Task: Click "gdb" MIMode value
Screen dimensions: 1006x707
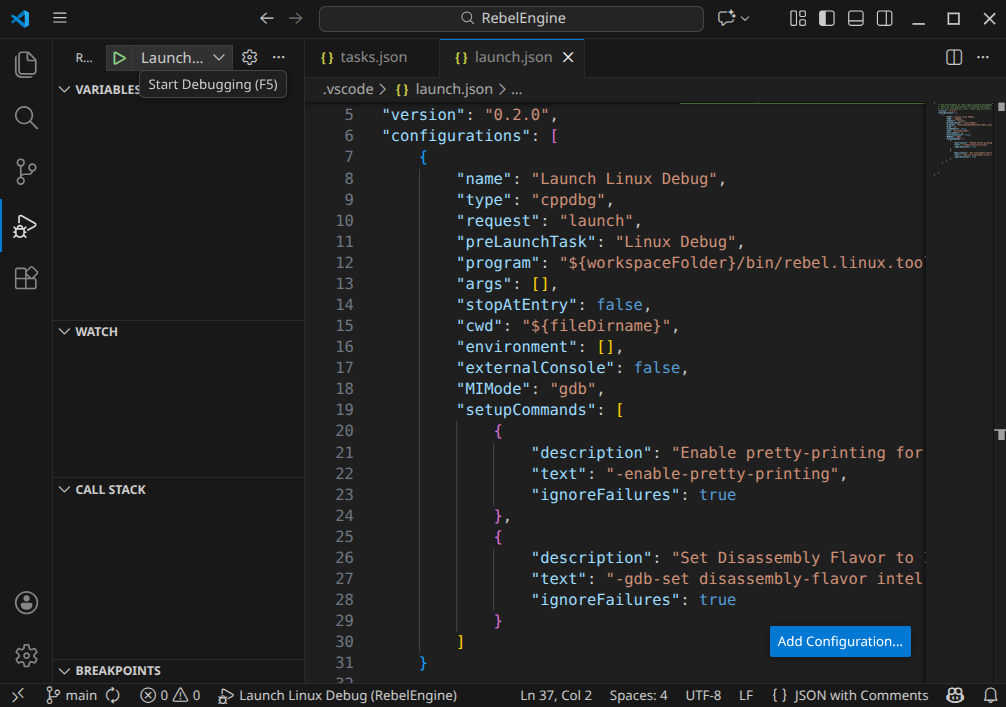Action: tap(573, 389)
